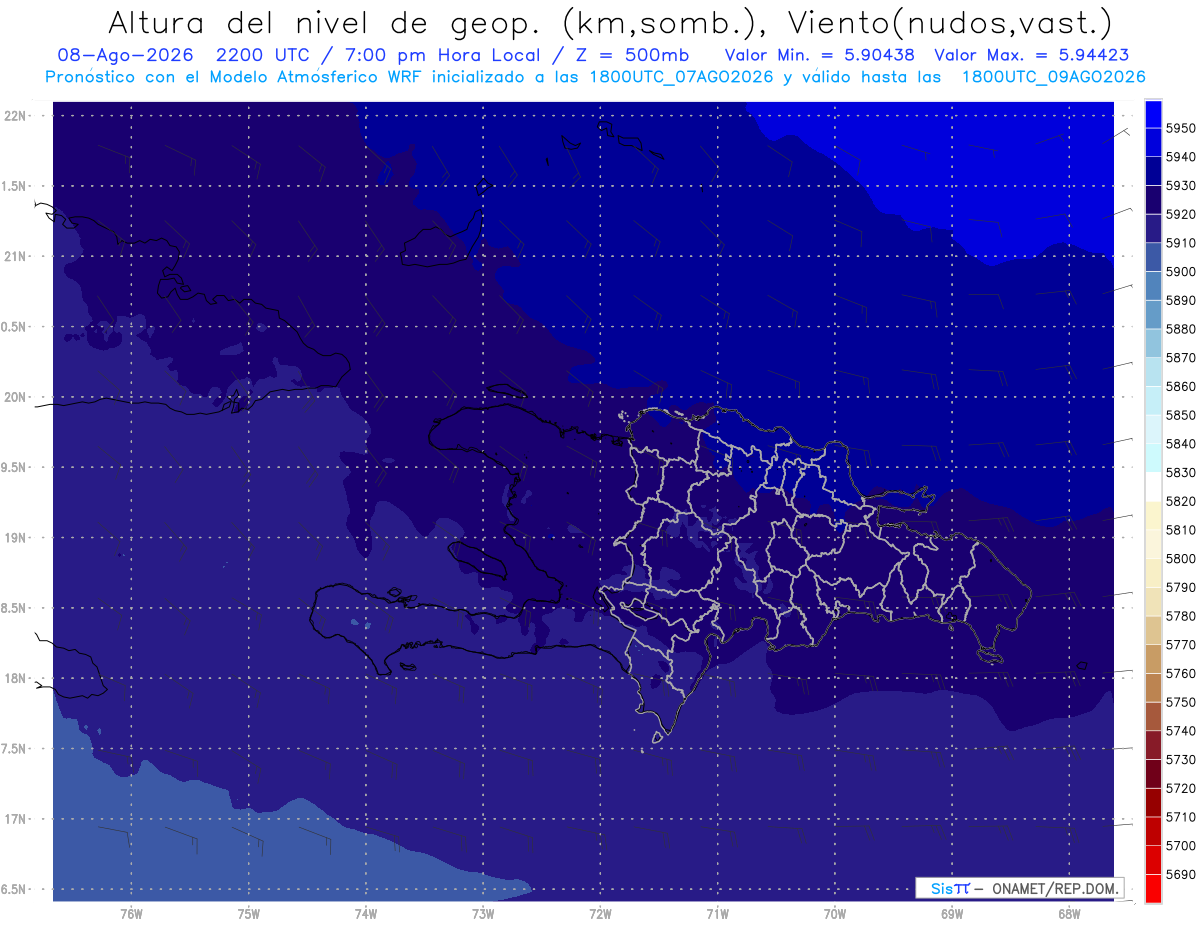Pick the dark red swatch between 5720 and 5730

point(1152,774)
